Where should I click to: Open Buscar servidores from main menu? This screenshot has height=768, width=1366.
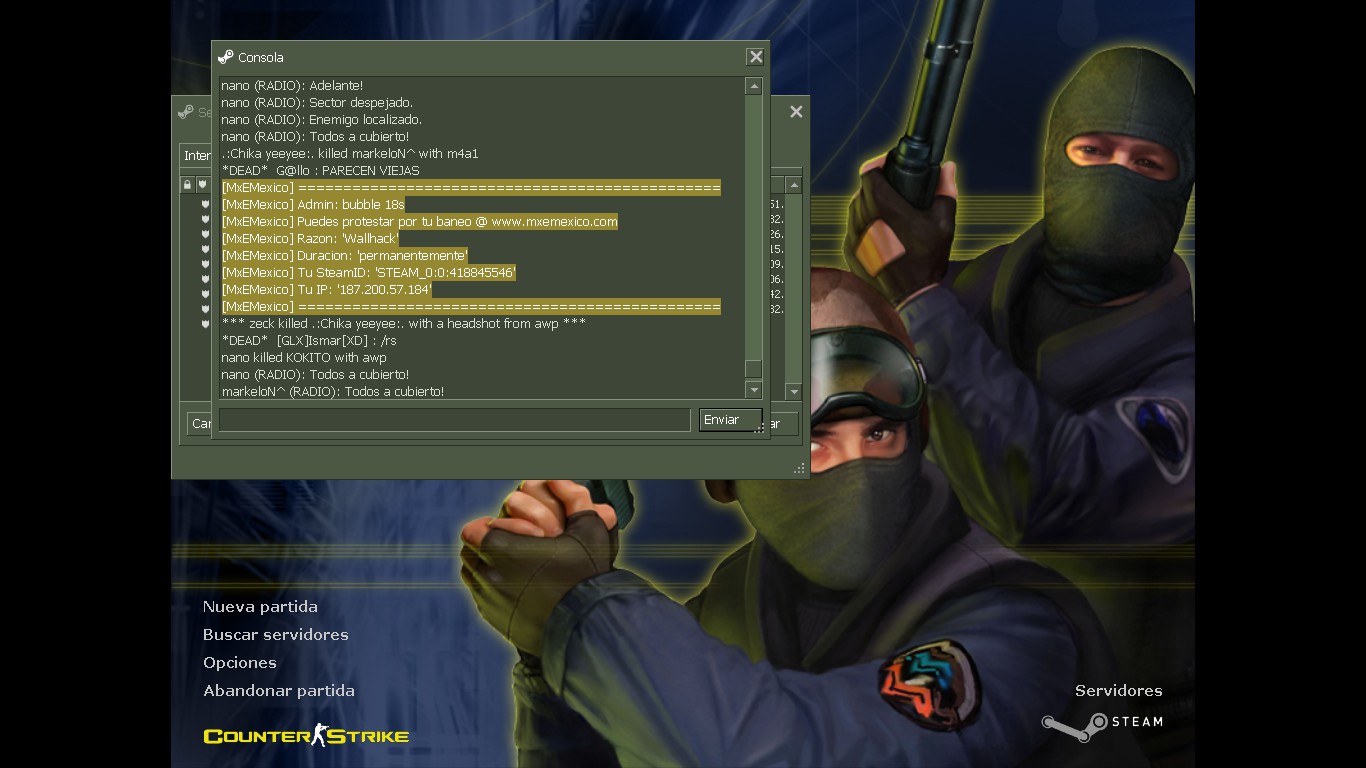pyautogui.click(x=275, y=635)
